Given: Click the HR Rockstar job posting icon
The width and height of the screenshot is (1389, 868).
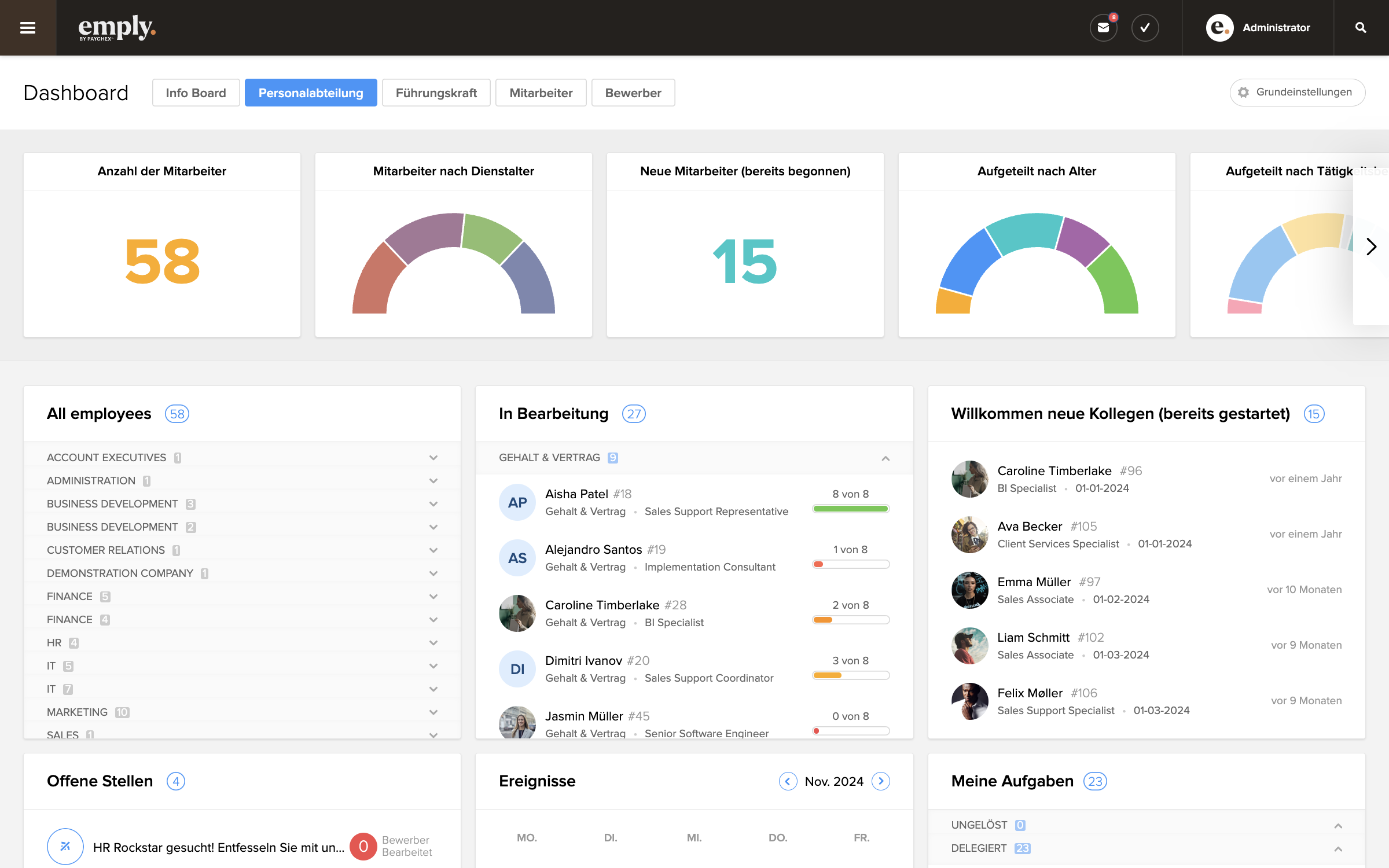Looking at the screenshot, I should (65, 847).
